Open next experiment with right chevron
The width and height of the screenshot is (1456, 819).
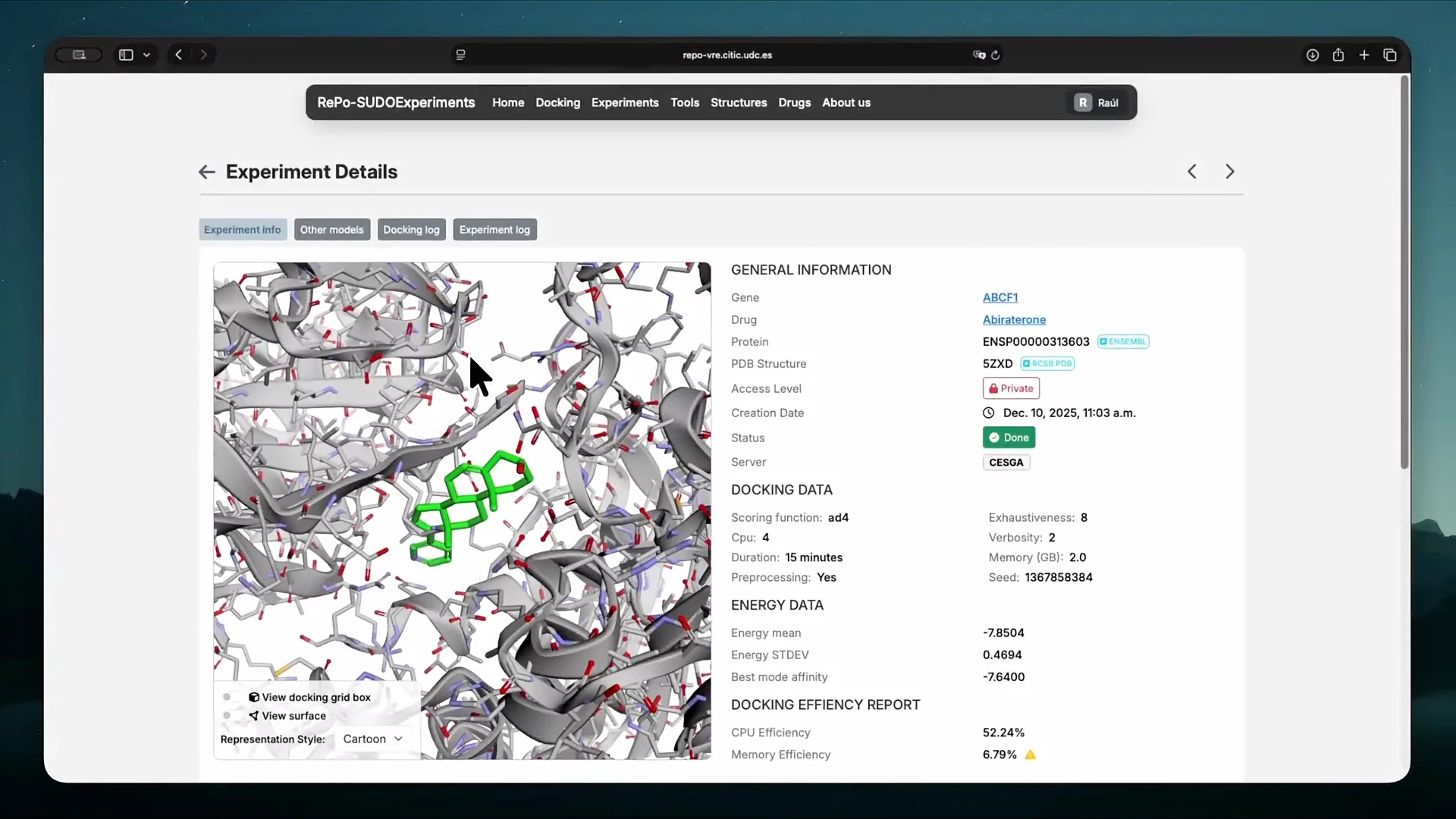tap(1230, 172)
